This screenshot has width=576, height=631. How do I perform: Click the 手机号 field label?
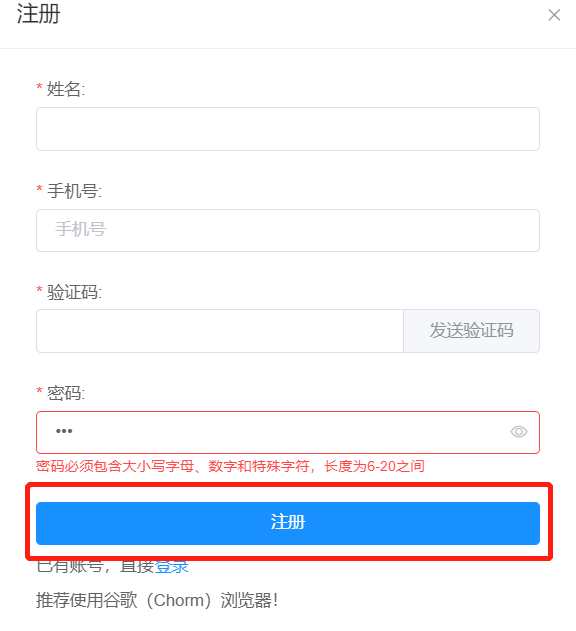coord(74,191)
